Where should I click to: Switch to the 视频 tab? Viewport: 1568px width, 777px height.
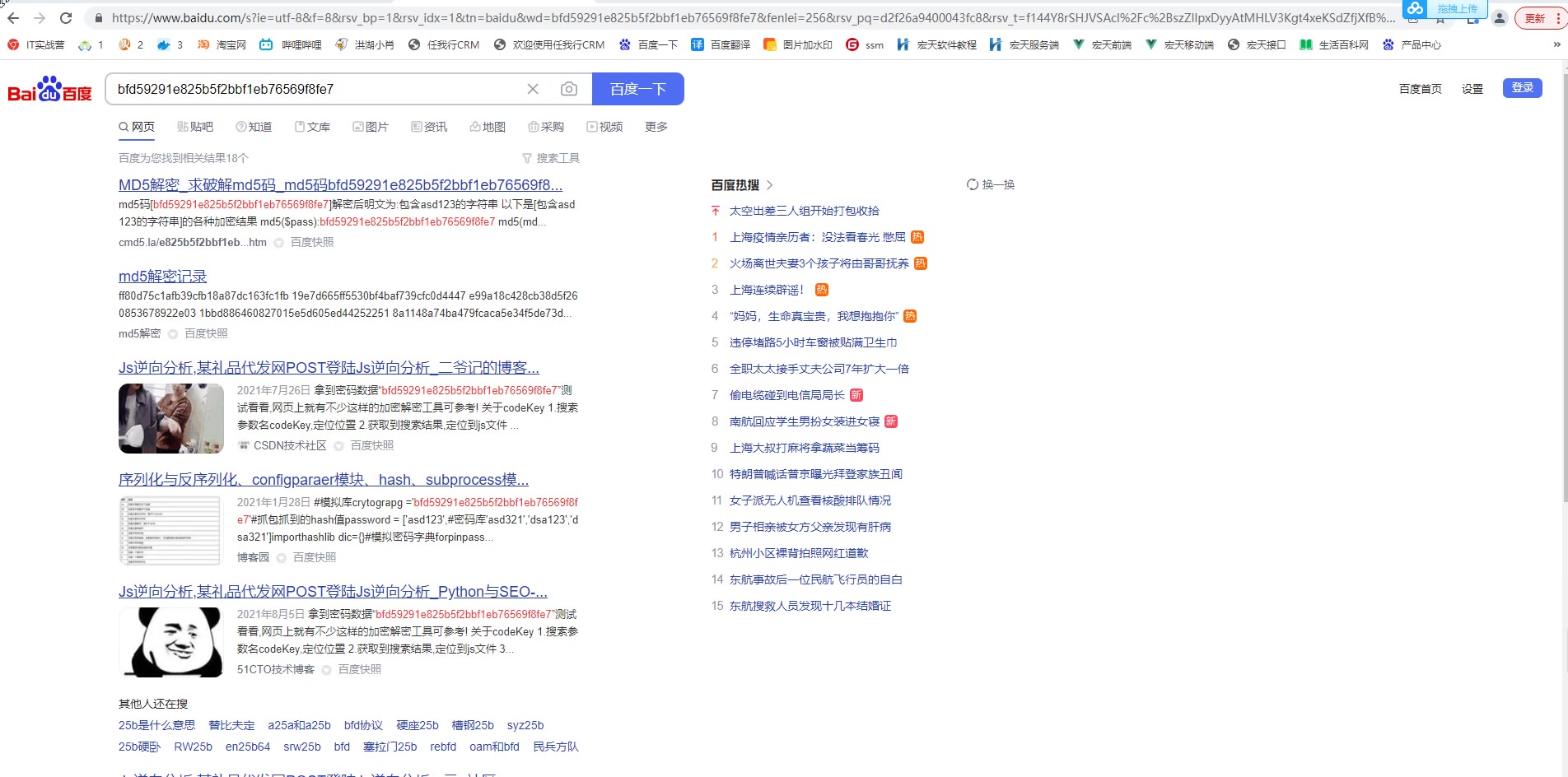(x=604, y=127)
